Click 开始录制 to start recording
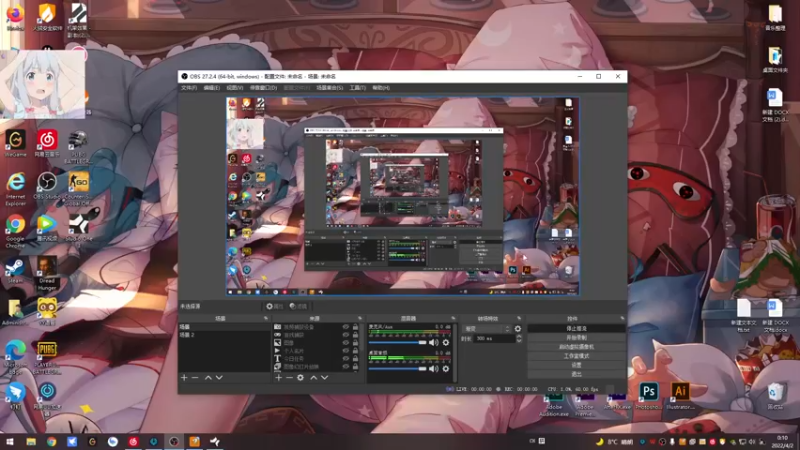This screenshot has height=450, width=800. (x=577, y=338)
